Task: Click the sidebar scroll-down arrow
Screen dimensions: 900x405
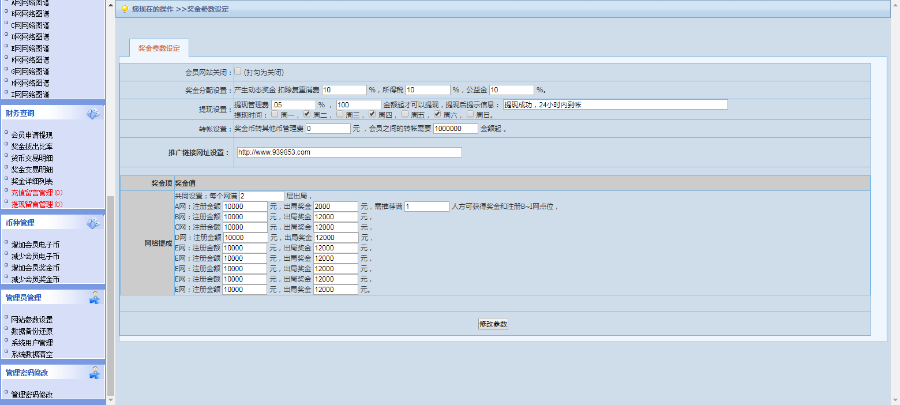Action: 110,400
